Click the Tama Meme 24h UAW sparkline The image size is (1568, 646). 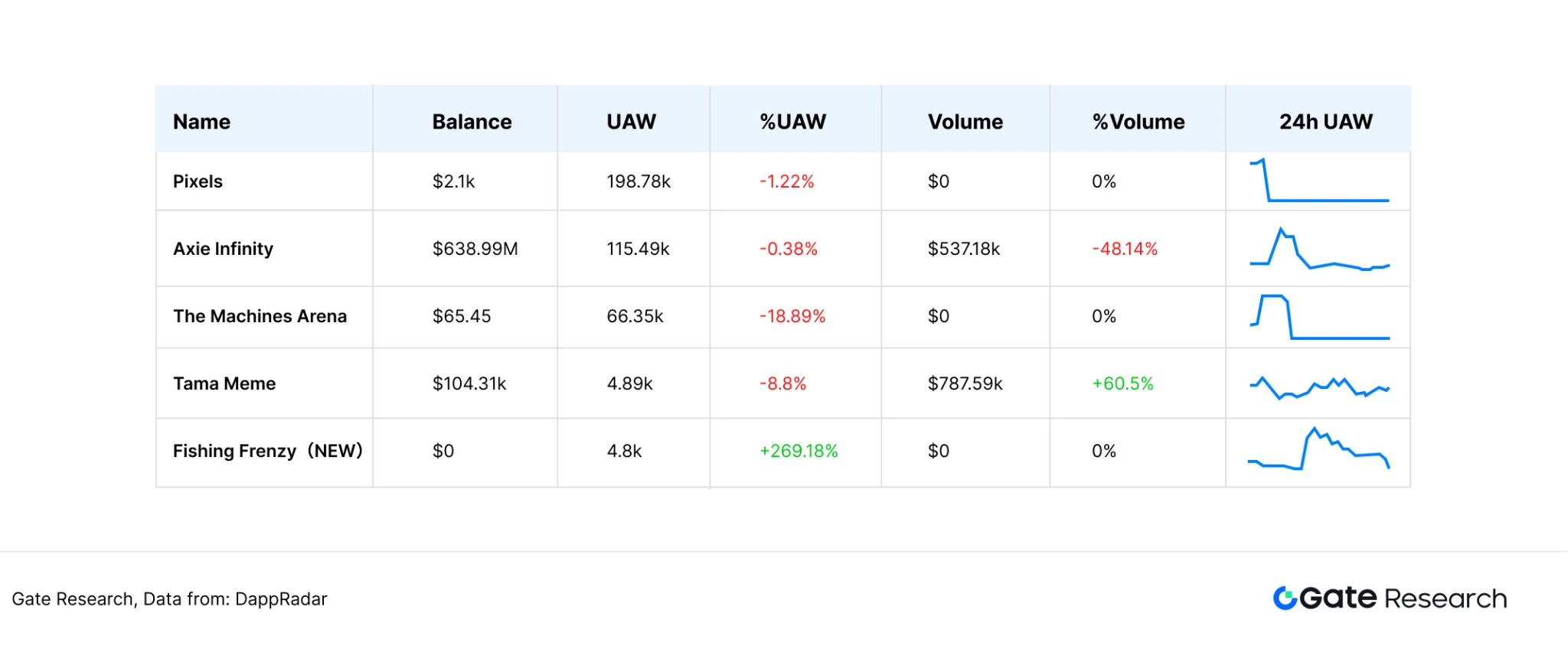point(1318,387)
